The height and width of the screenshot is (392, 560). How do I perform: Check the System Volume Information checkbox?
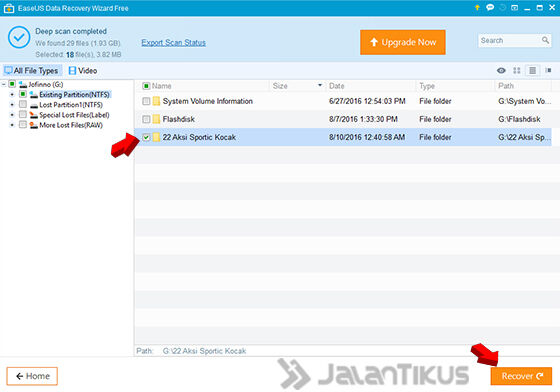(146, 101)
